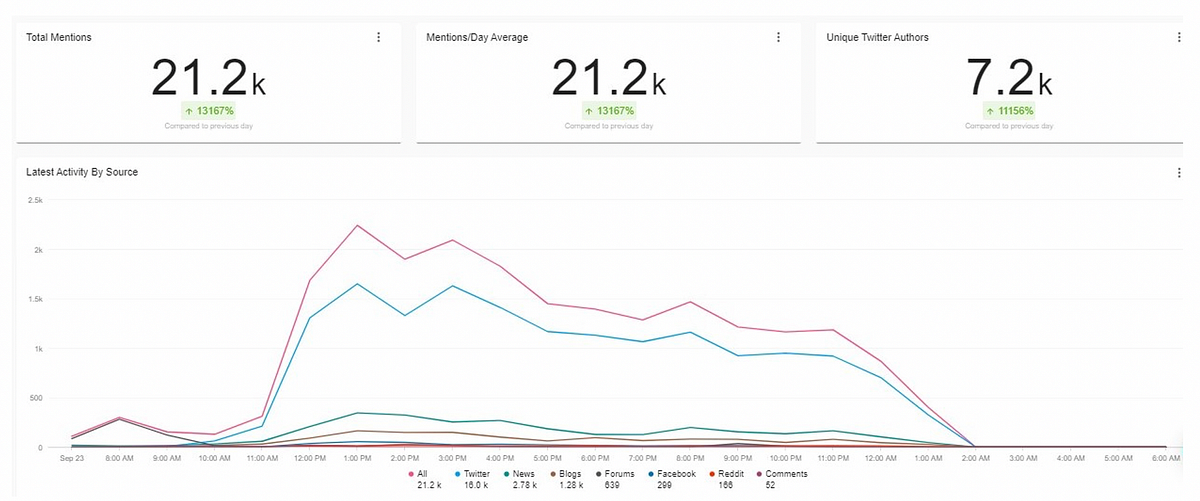Viewport: 1200px width, 501px height.
Task: Click the Mentions/Day Average card title
Action: [476, 37]
